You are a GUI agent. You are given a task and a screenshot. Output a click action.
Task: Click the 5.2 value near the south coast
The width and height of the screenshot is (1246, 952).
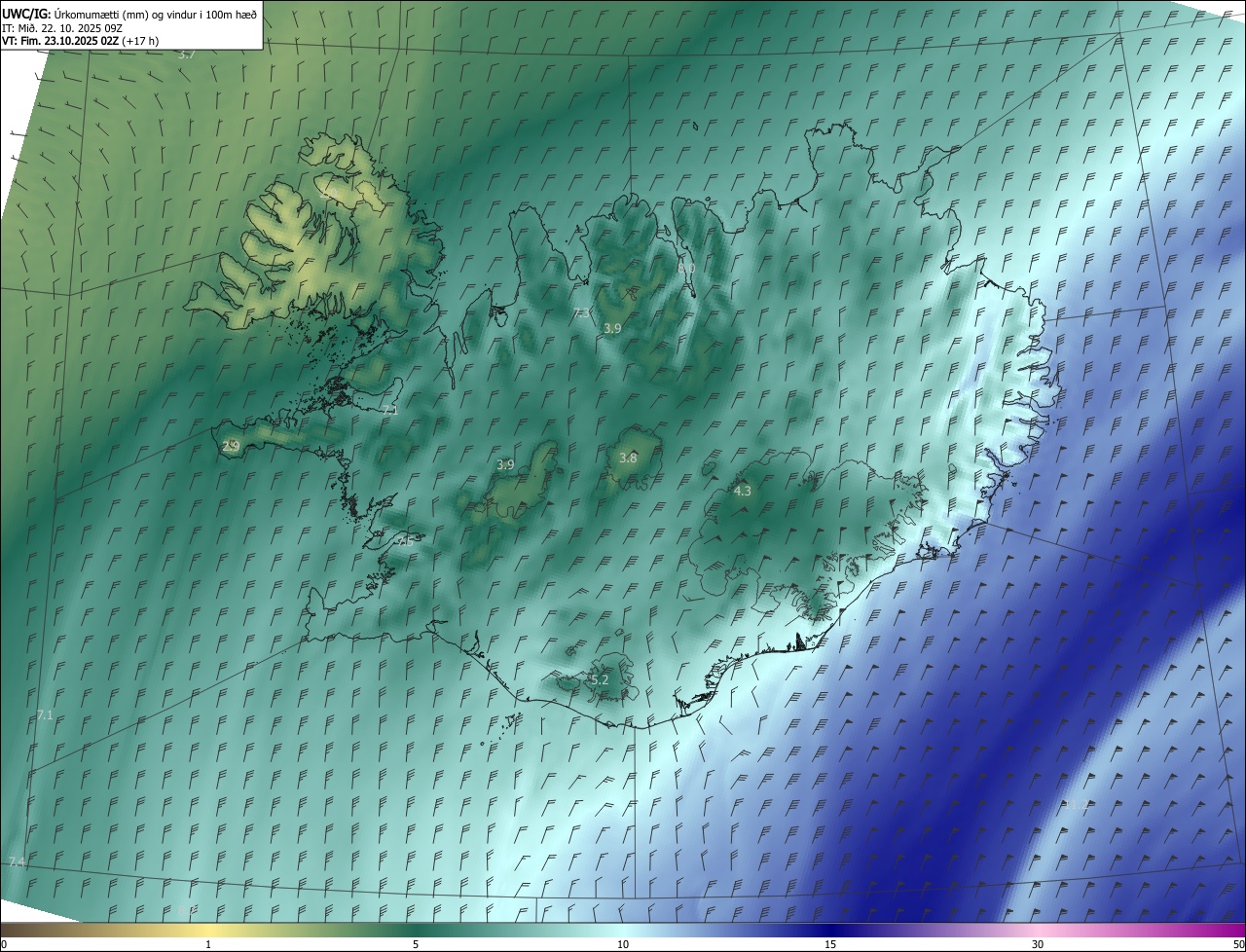coord(600,679)
